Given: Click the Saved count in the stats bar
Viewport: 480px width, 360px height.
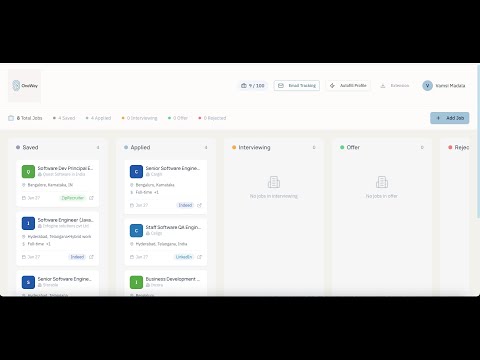Looking at the screenshot, I should coord(64,118).
